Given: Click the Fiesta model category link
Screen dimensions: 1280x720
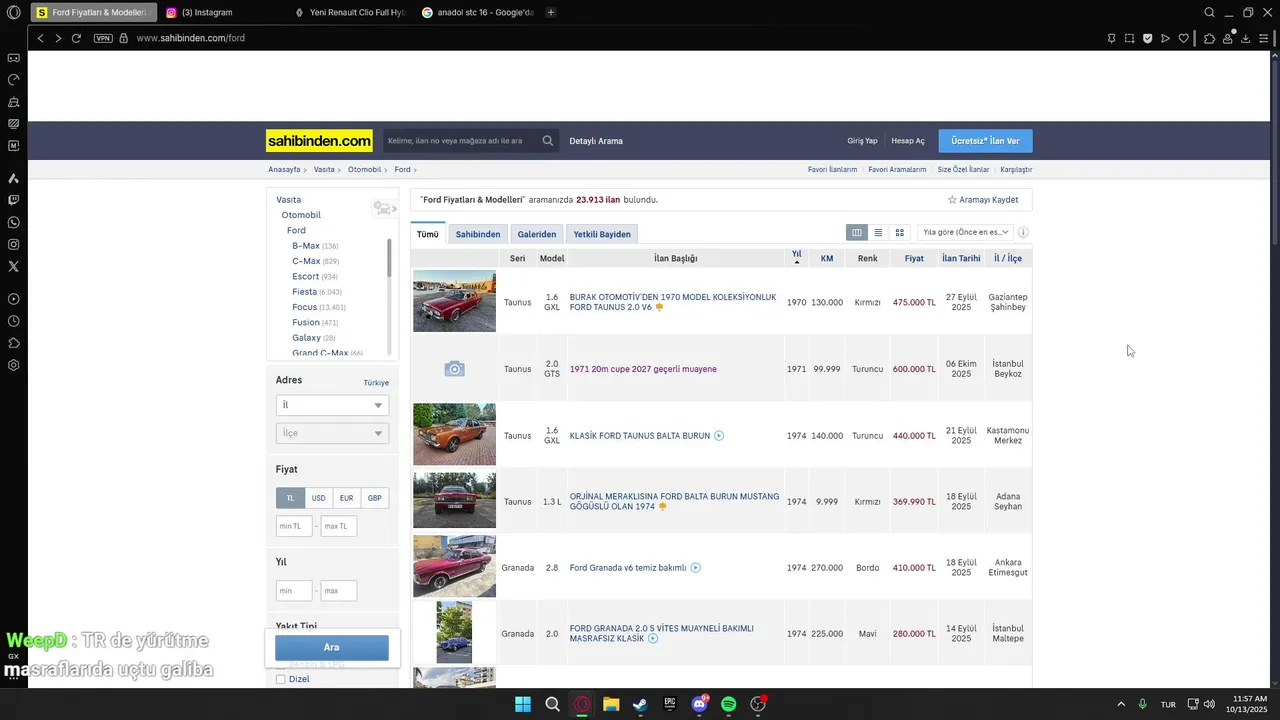Looking at the screenshot, I should (x=304, y=292).
